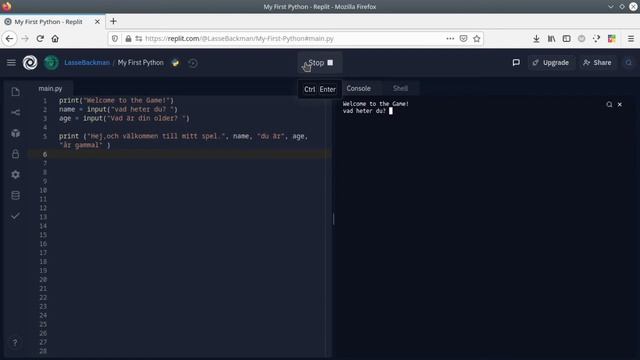This screenshot has height=360, width=640.
Task: Click the console input prompt line
Action: tap(367, 111)
